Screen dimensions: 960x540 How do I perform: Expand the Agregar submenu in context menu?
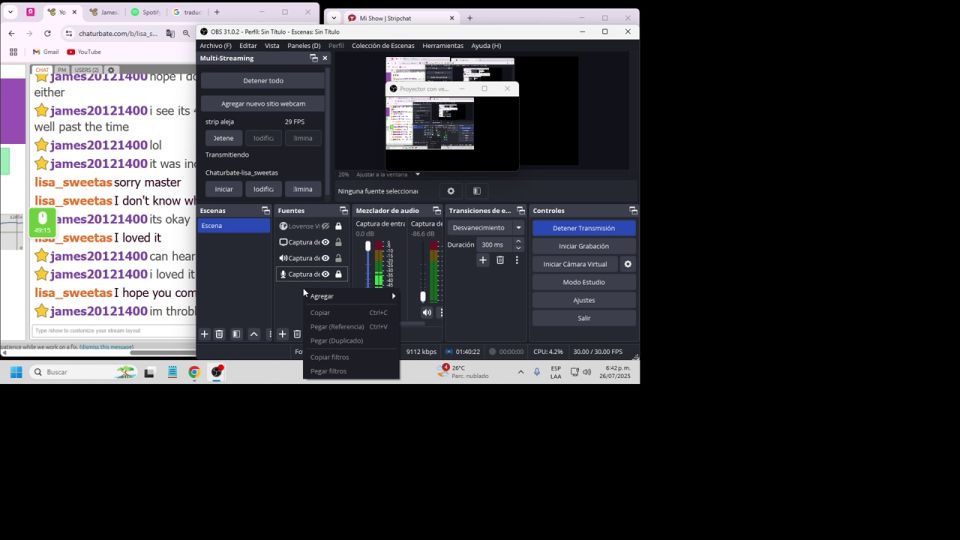351,296
